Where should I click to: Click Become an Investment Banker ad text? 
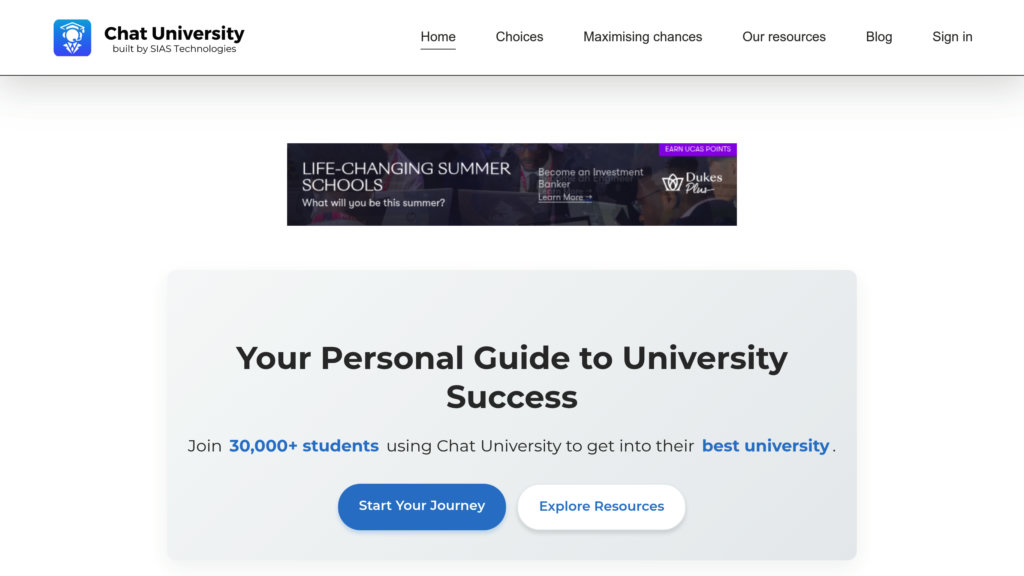590,178
